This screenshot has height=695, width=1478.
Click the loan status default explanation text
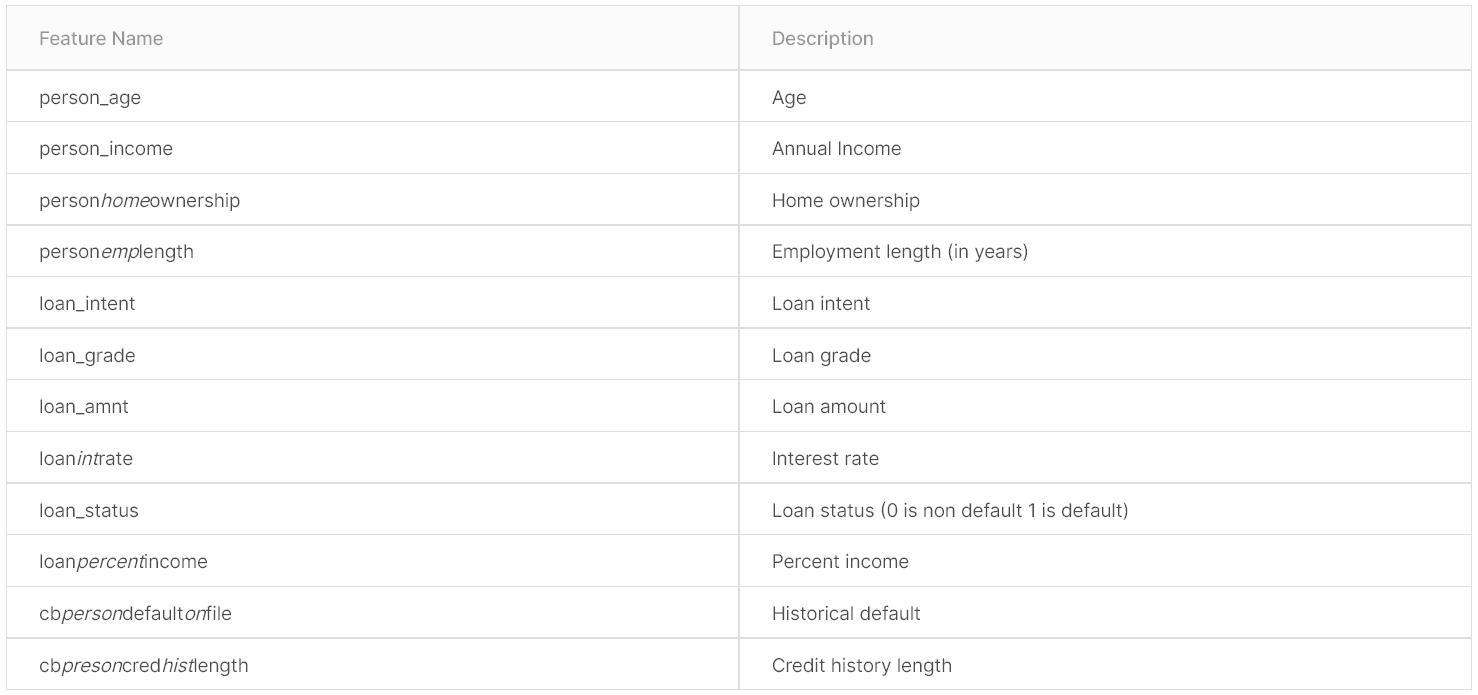949,511
